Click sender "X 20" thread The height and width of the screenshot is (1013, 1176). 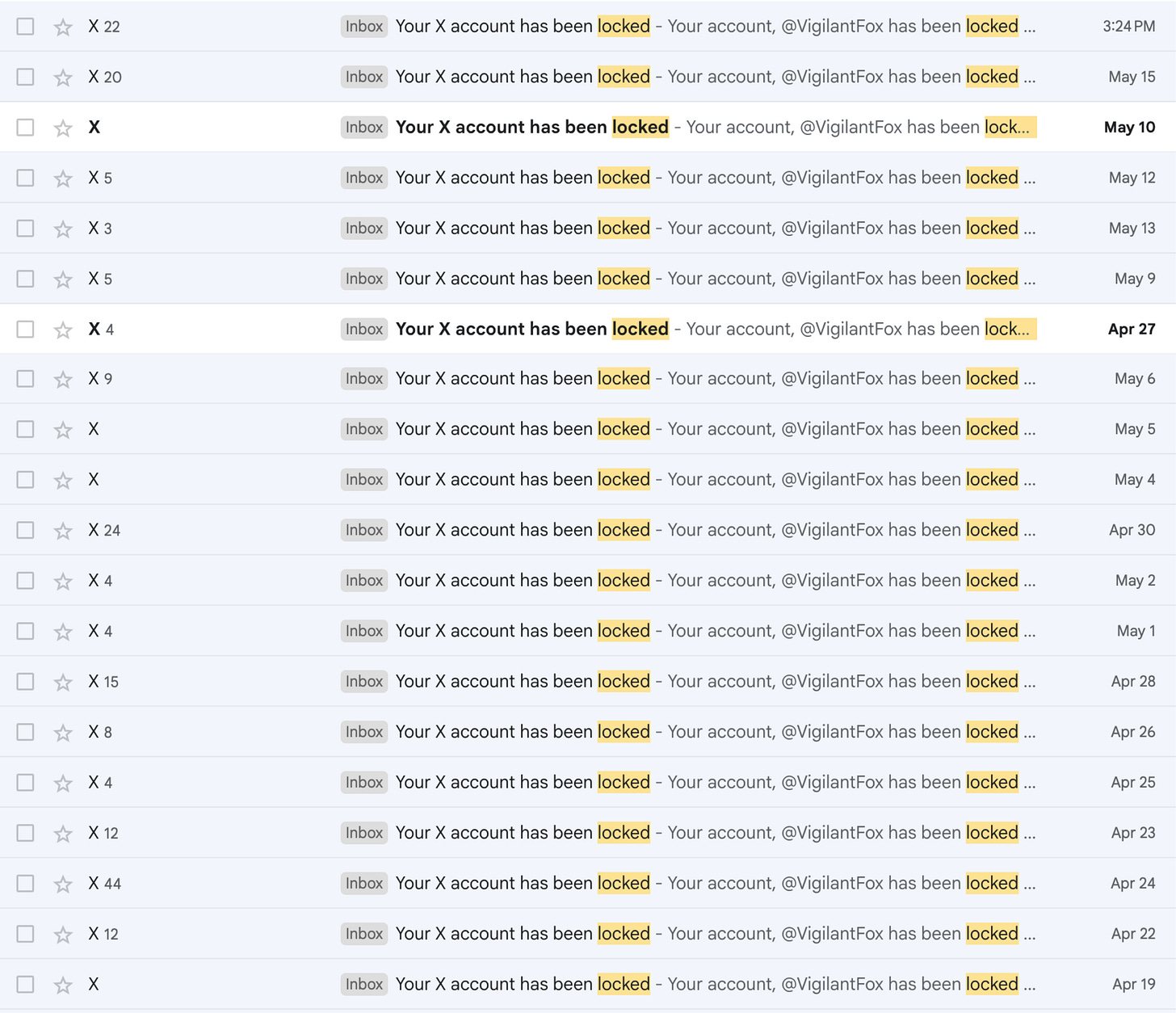pyautogui.click(x=105, y=77)
